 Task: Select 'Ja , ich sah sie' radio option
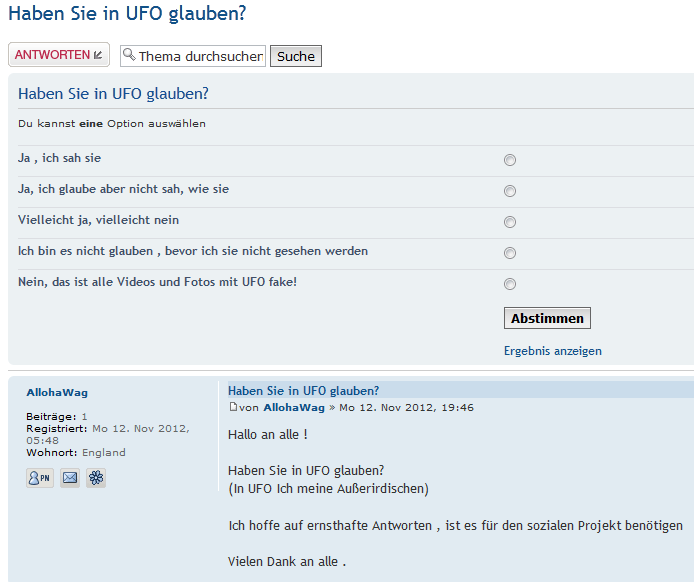tap(510, 160)
